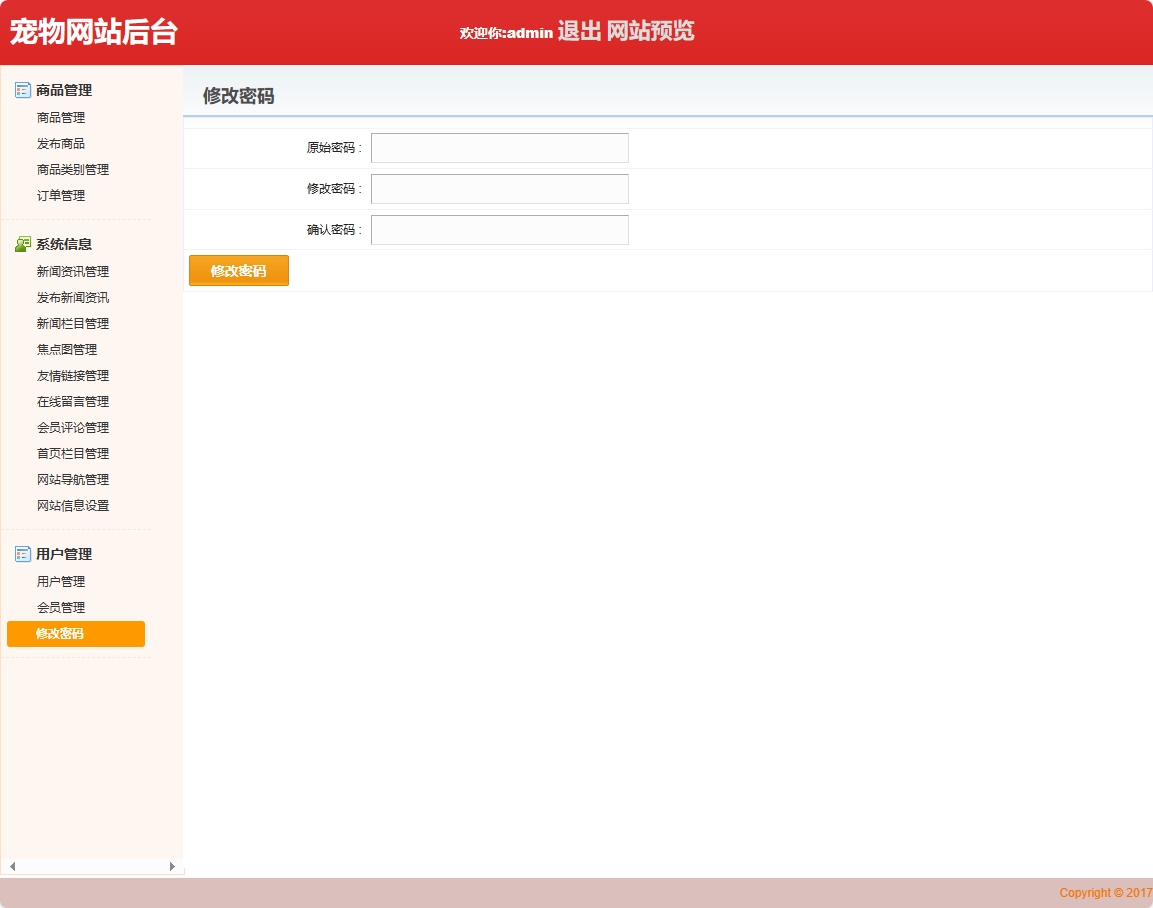Click the 网站预览 link in header
1153x908 pixels.
[x=651, y=31]
